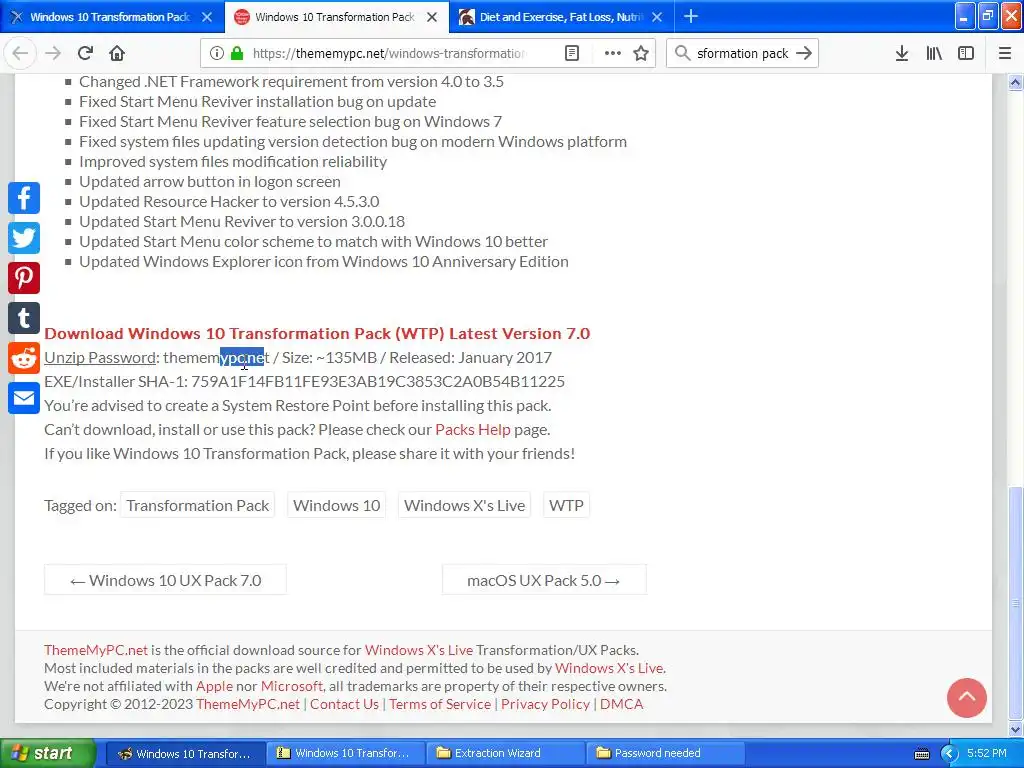Open the Packs Help page link
The width and height of the screenshot is (1024, 768).
[473, 430]
